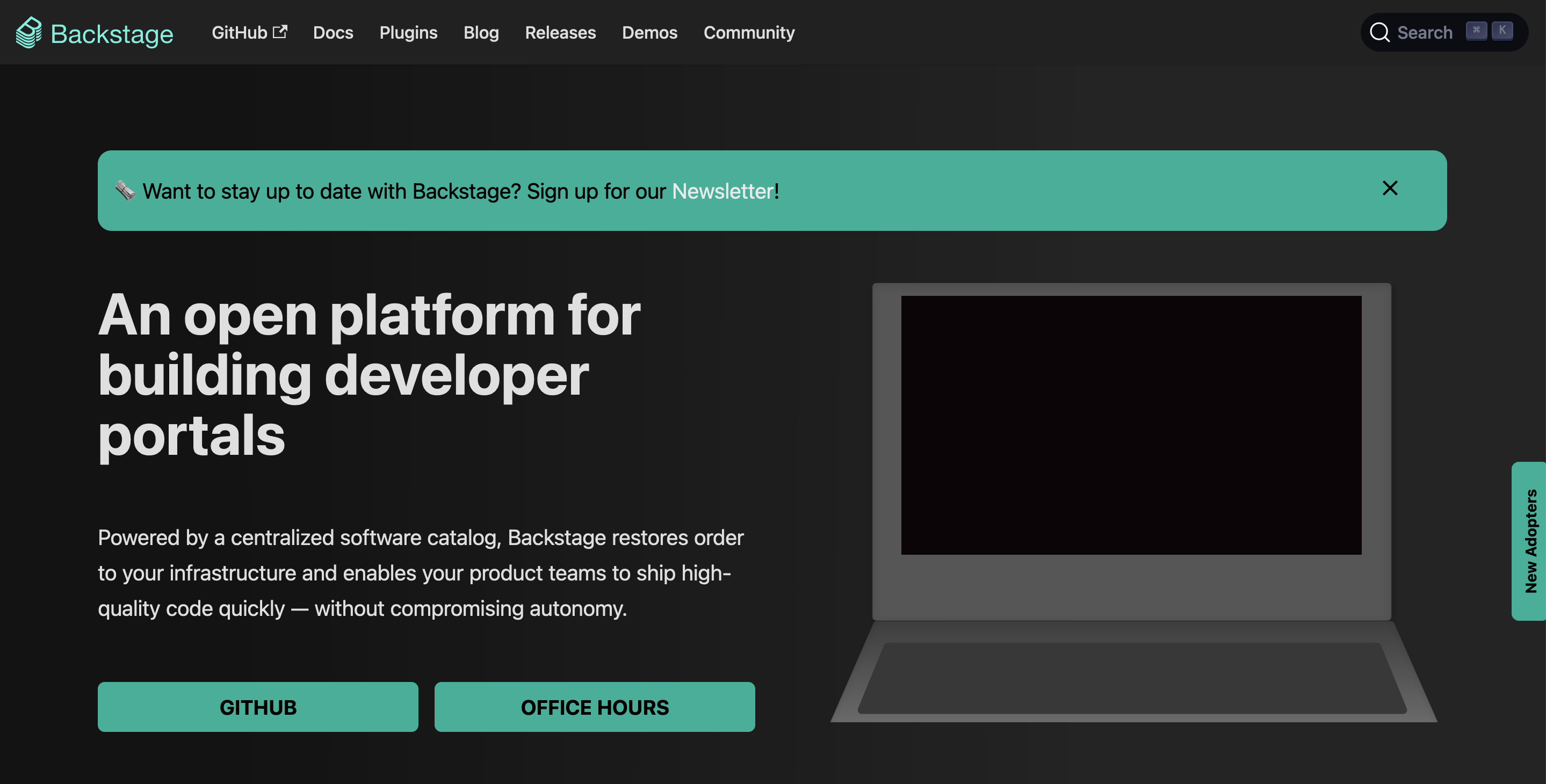The width and height of the screenshot is (1546, 784).
Task: Go to the Plugins menu item
Action: point(408,32)
